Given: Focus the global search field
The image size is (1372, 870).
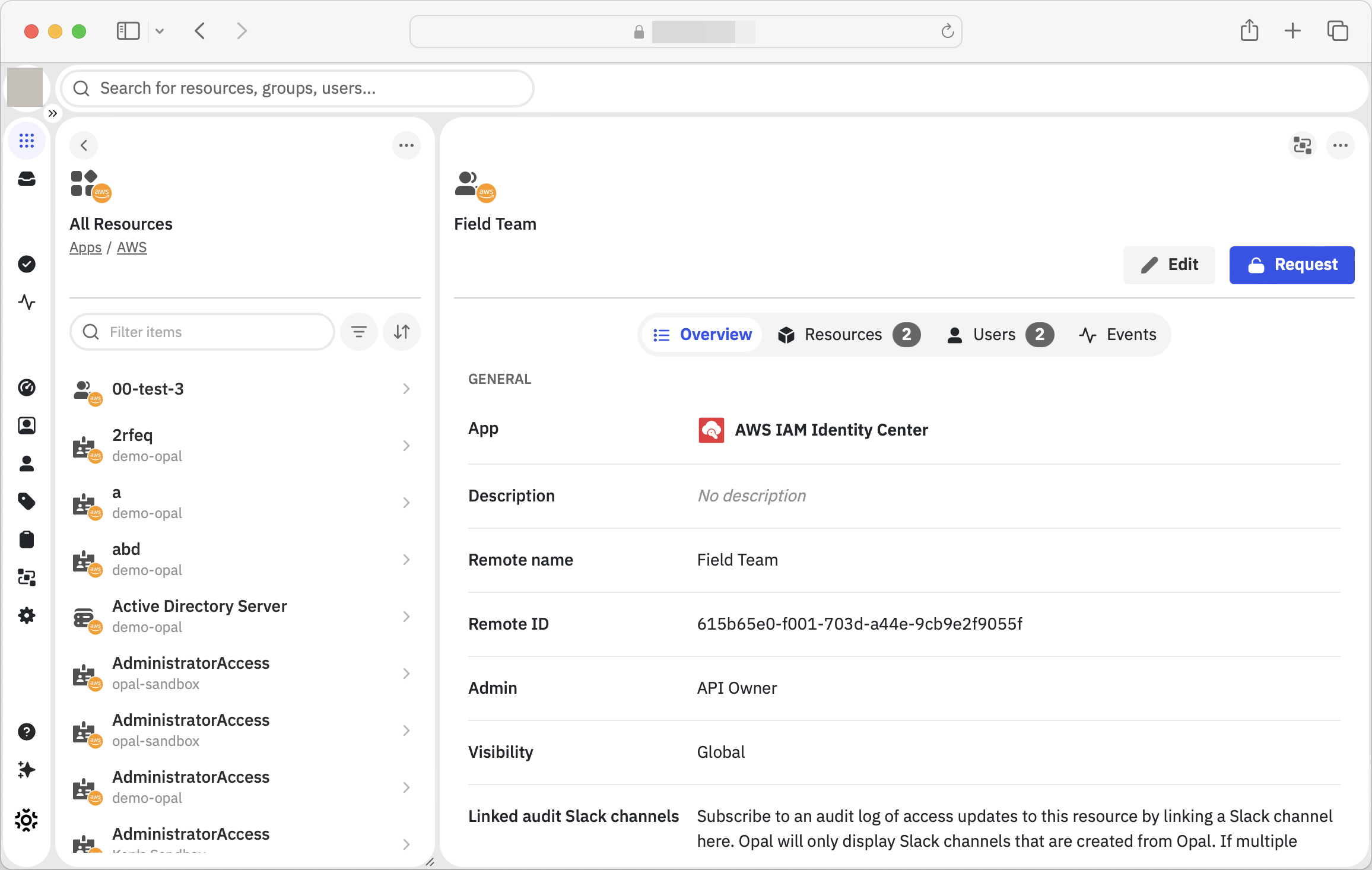Looking at the screenshot, I should click(297, 88).
